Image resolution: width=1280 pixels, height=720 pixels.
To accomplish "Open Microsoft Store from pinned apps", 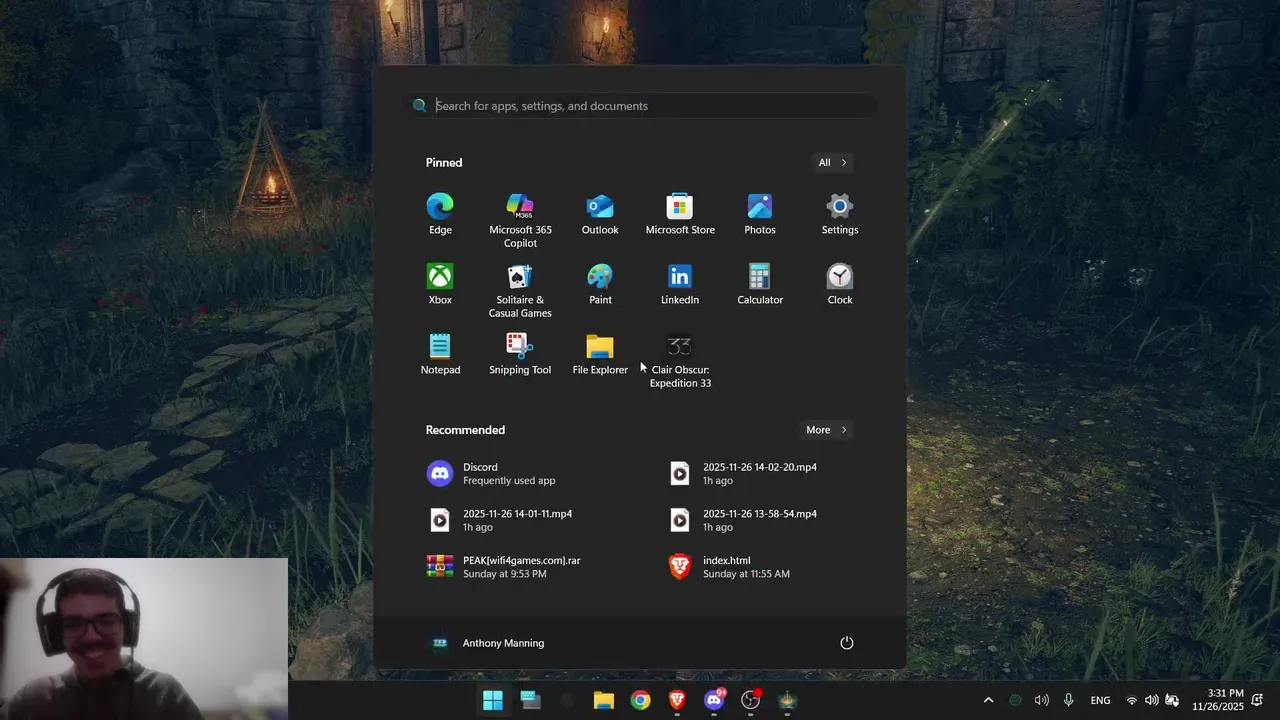I will 680,215.
